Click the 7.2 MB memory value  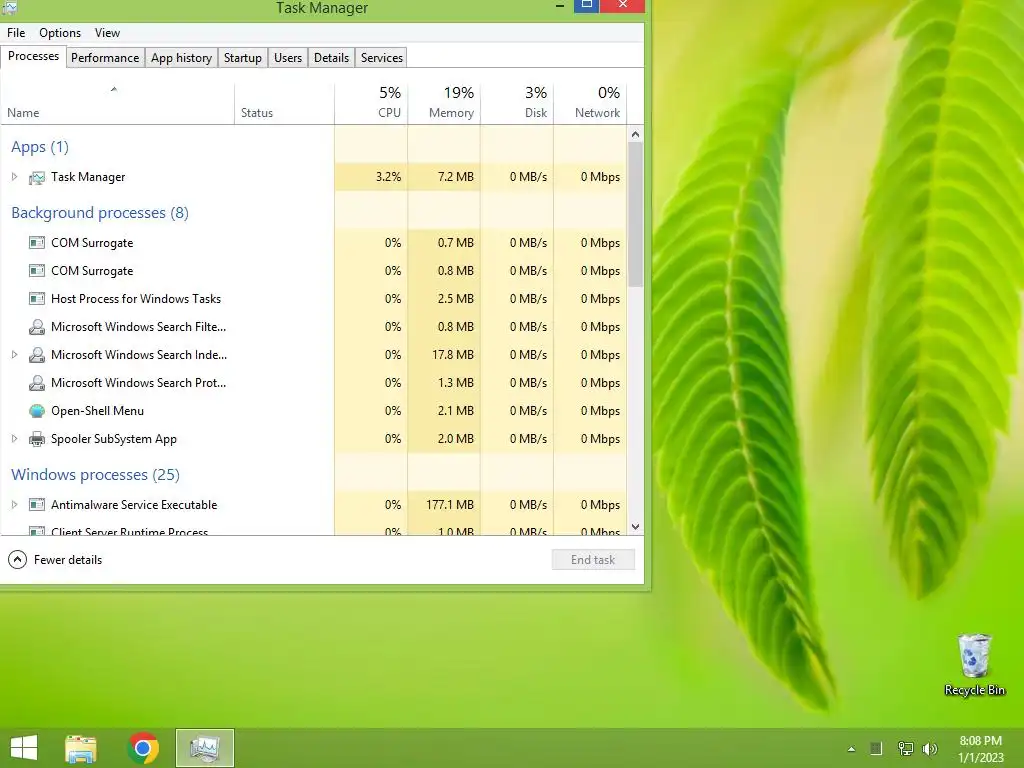(x=456, y=177)
